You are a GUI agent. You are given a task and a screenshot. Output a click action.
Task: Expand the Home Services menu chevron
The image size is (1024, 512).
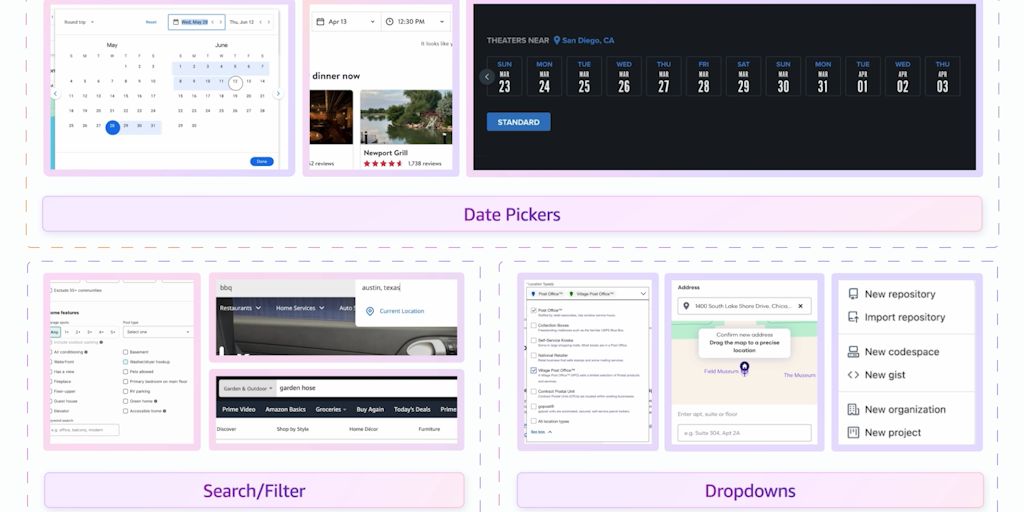pyautogui.click(x=321, y=308)
